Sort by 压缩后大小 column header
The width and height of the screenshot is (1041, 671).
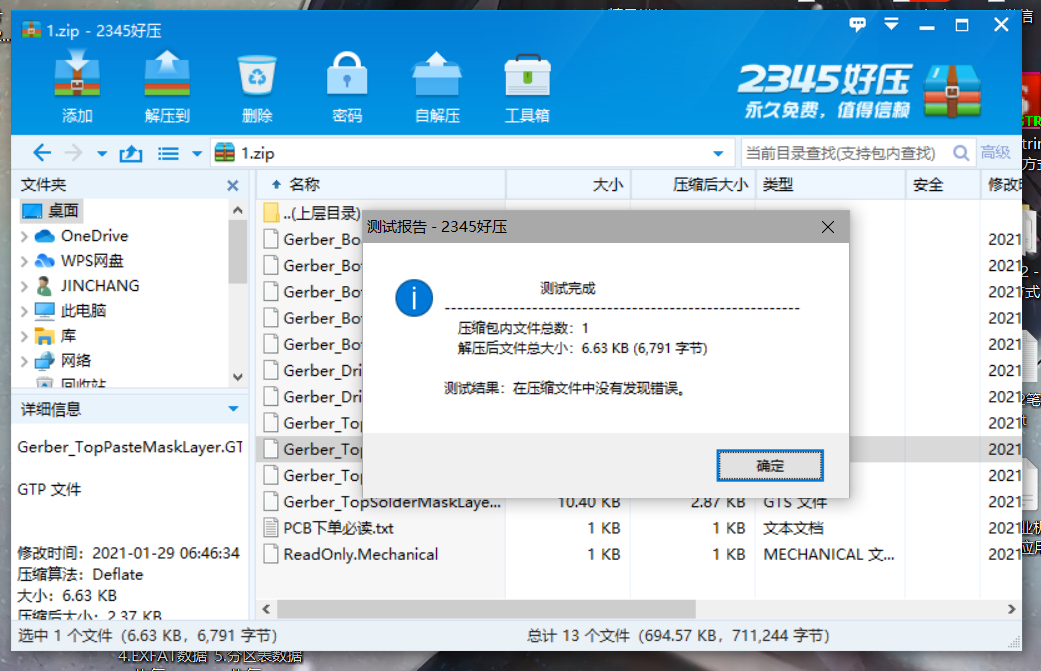(693, 185)
